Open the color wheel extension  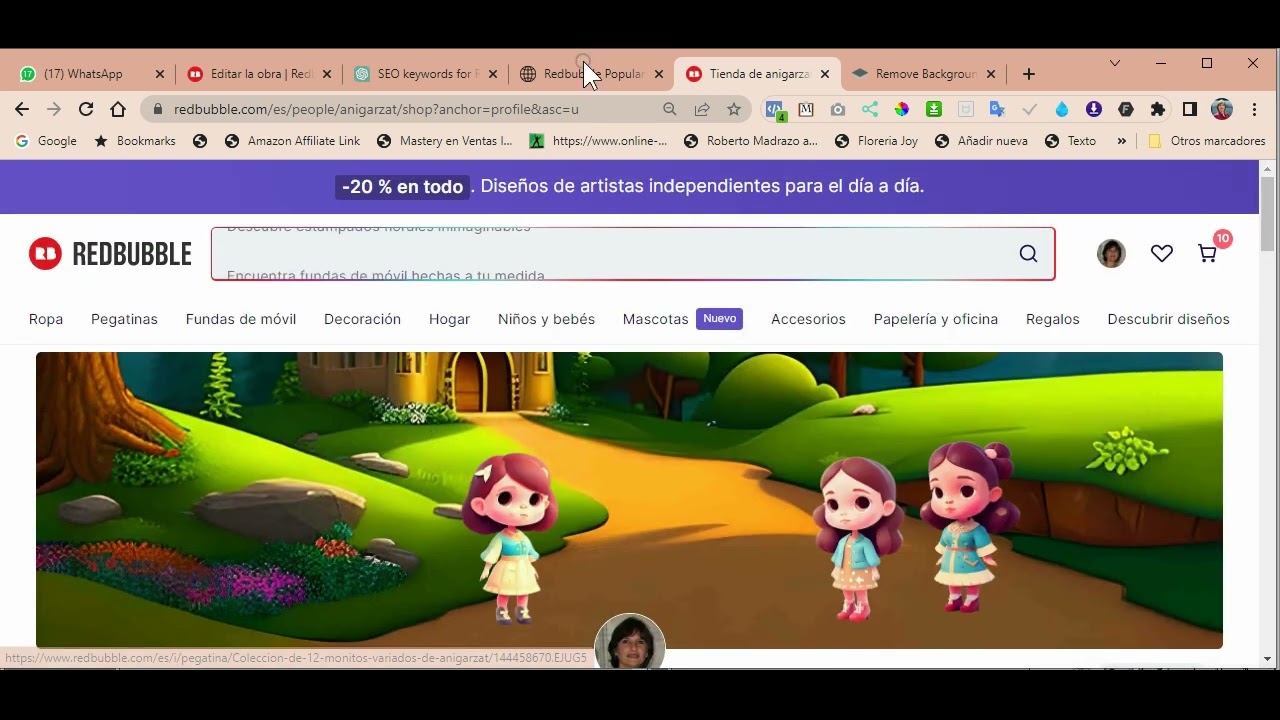(x=902, y=109)
